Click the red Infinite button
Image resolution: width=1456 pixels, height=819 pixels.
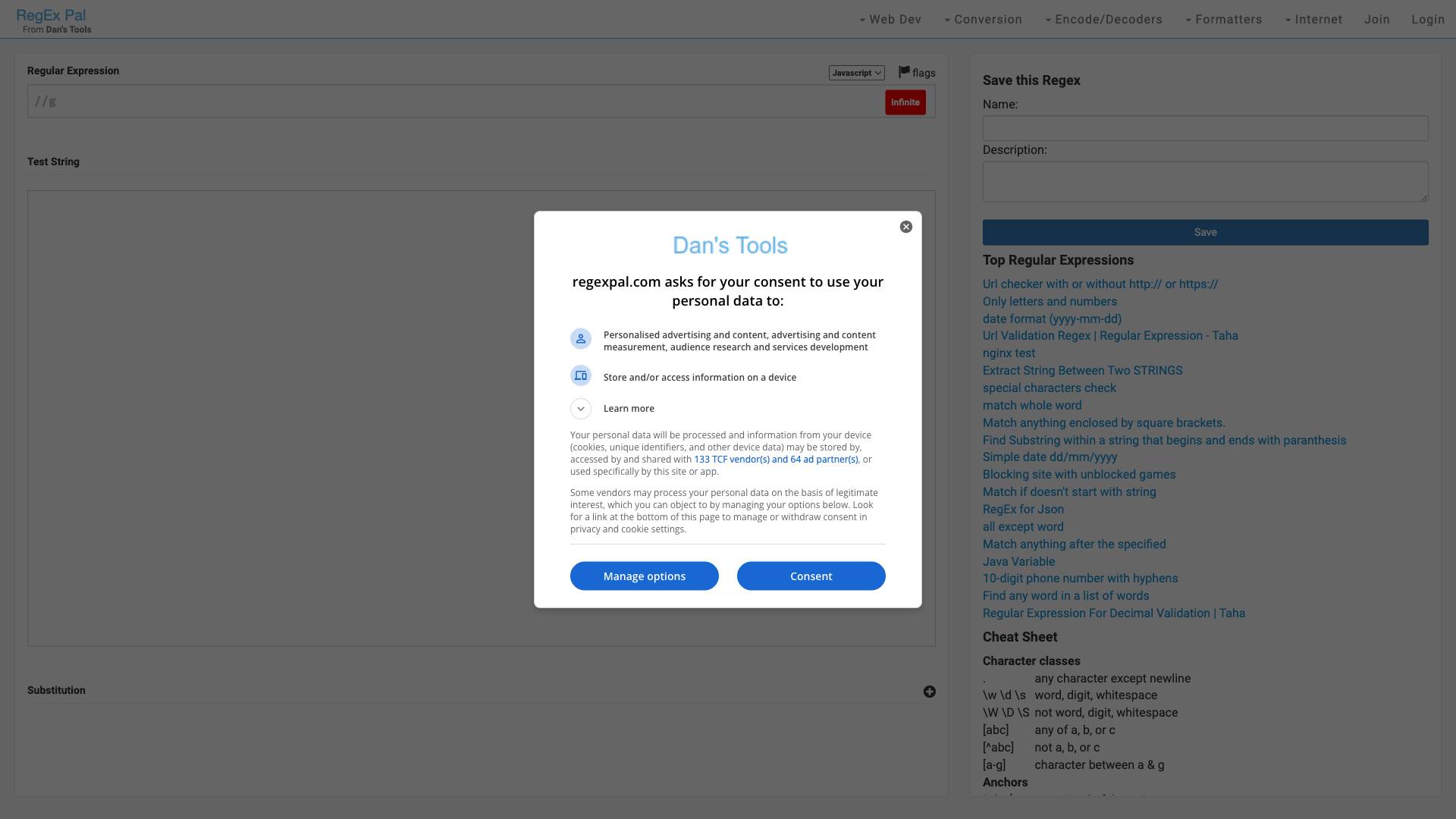pos(905,102)
